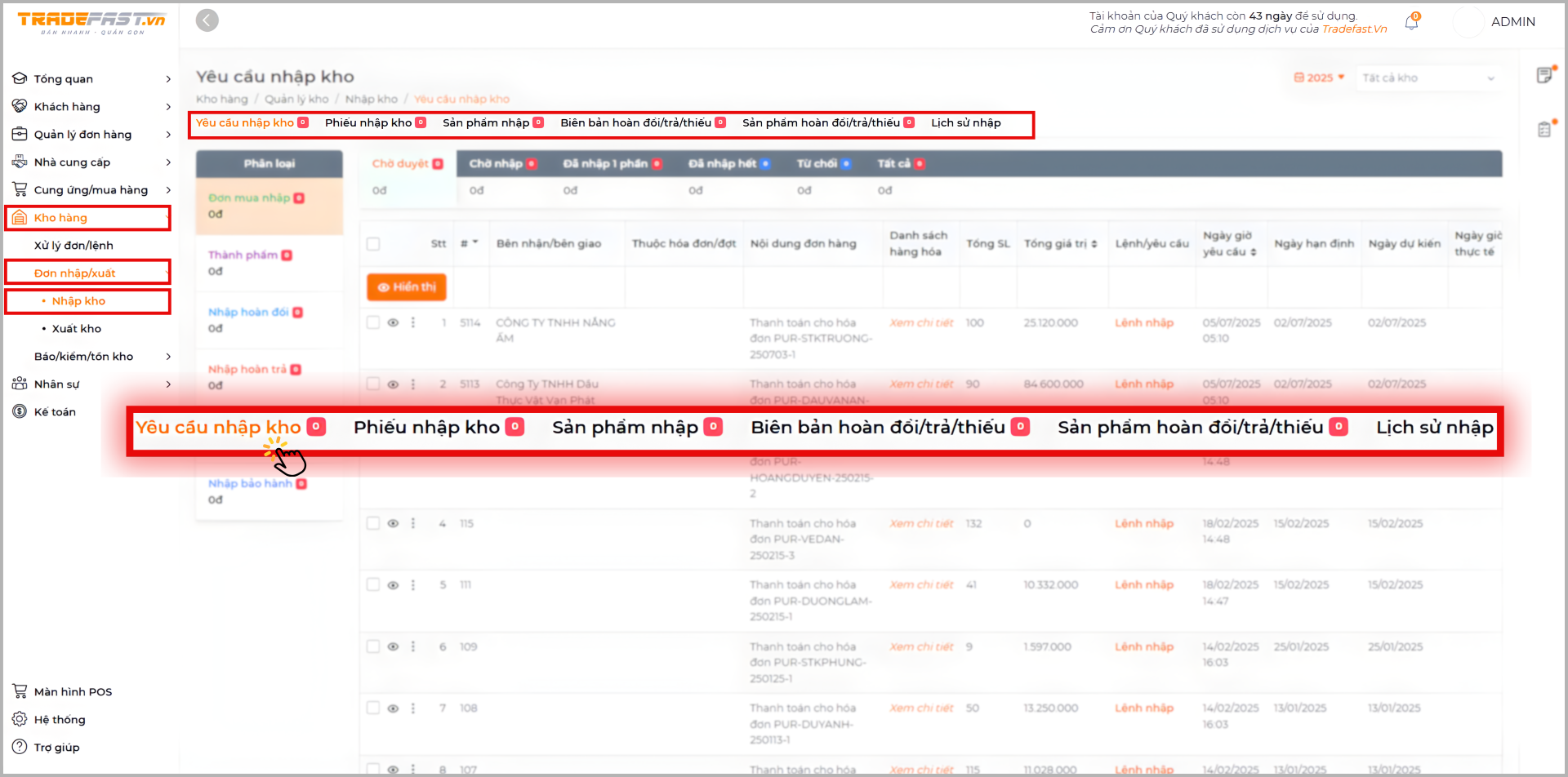1568x777 pixels.
Task: Click the eye icon for row 5114
Action: pyautogui.click(x=393, y=322)
